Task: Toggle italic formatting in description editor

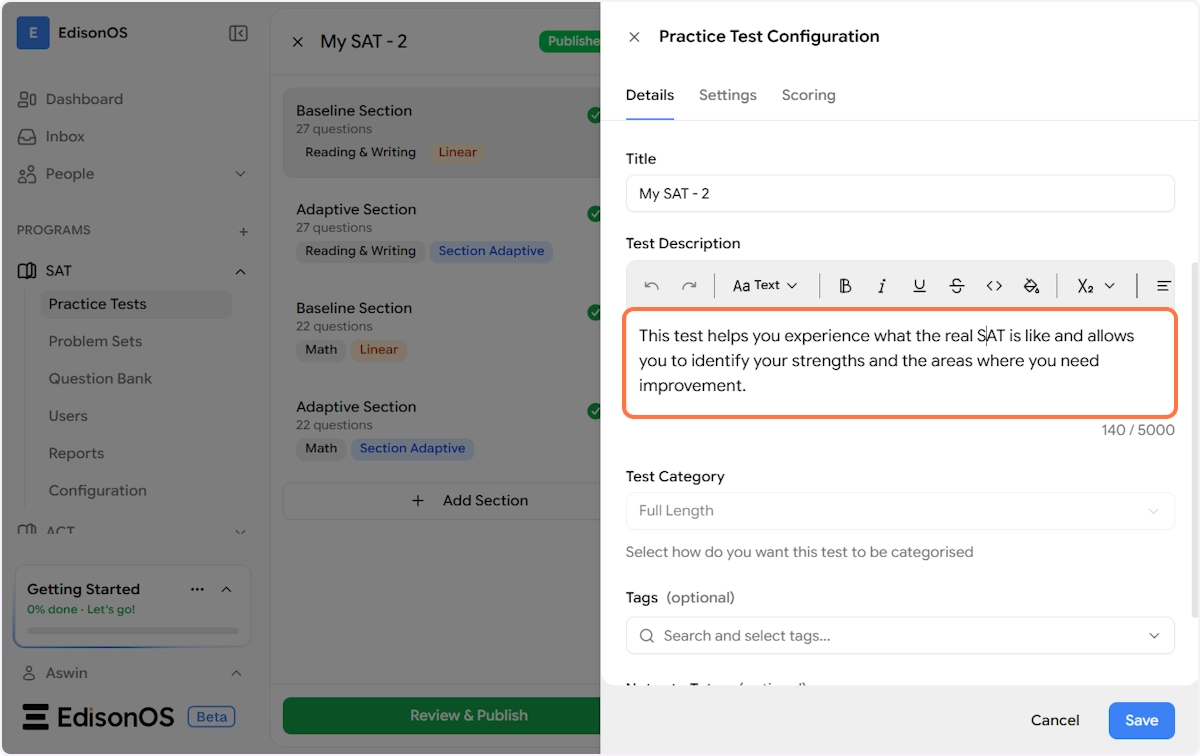Action: (x=882, y=286)
